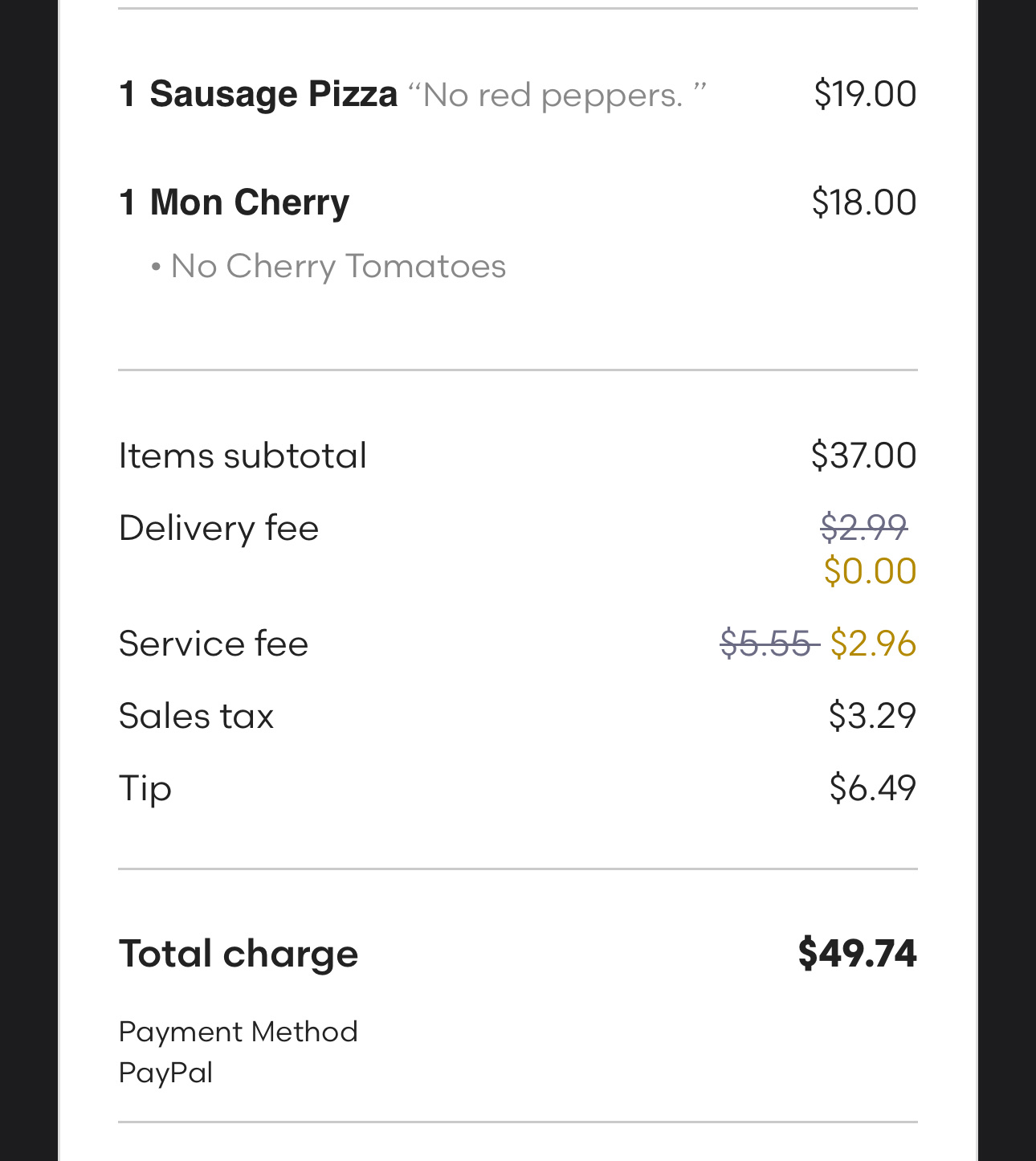Click the Items subtotal label
Image resolution: width=1036 pixels, height=1161 pixels.
pos(243,456)
